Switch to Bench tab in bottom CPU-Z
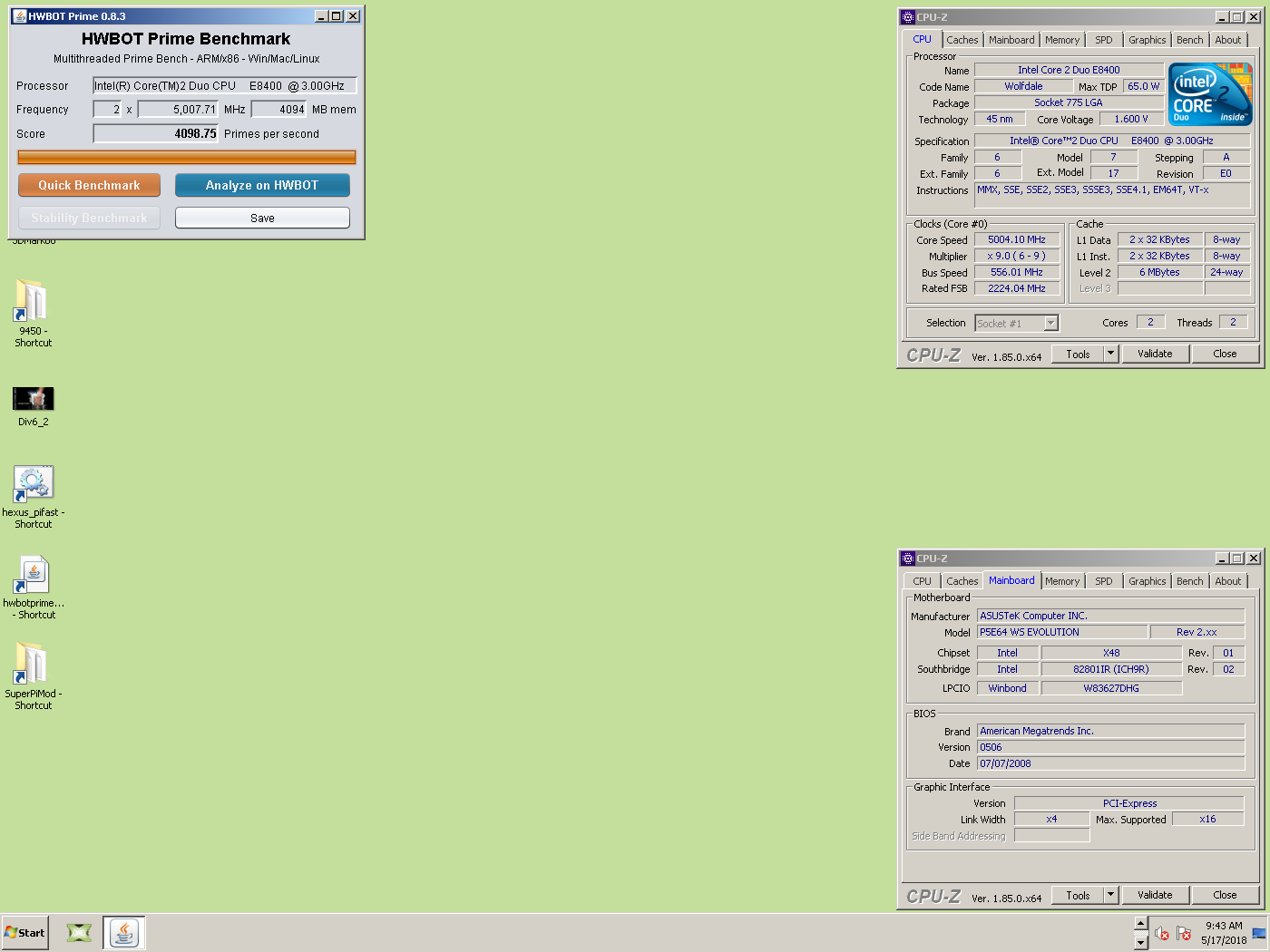1270x952 pixels. click(x=1190, y=581)
